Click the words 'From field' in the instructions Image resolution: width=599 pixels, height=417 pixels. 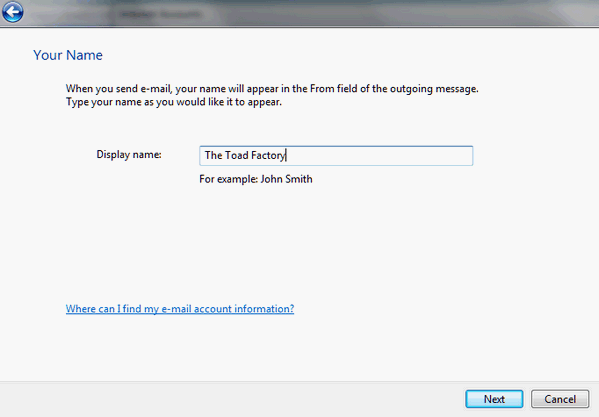333,89
